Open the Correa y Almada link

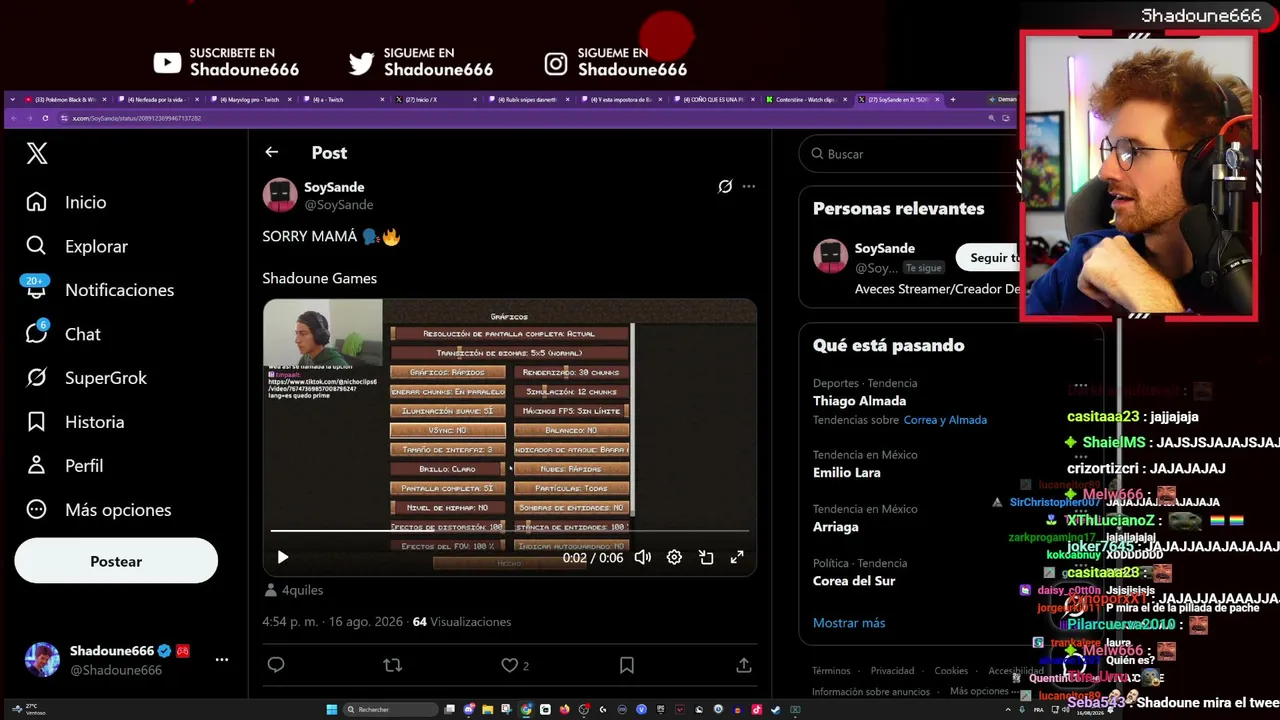pos(945,420)
